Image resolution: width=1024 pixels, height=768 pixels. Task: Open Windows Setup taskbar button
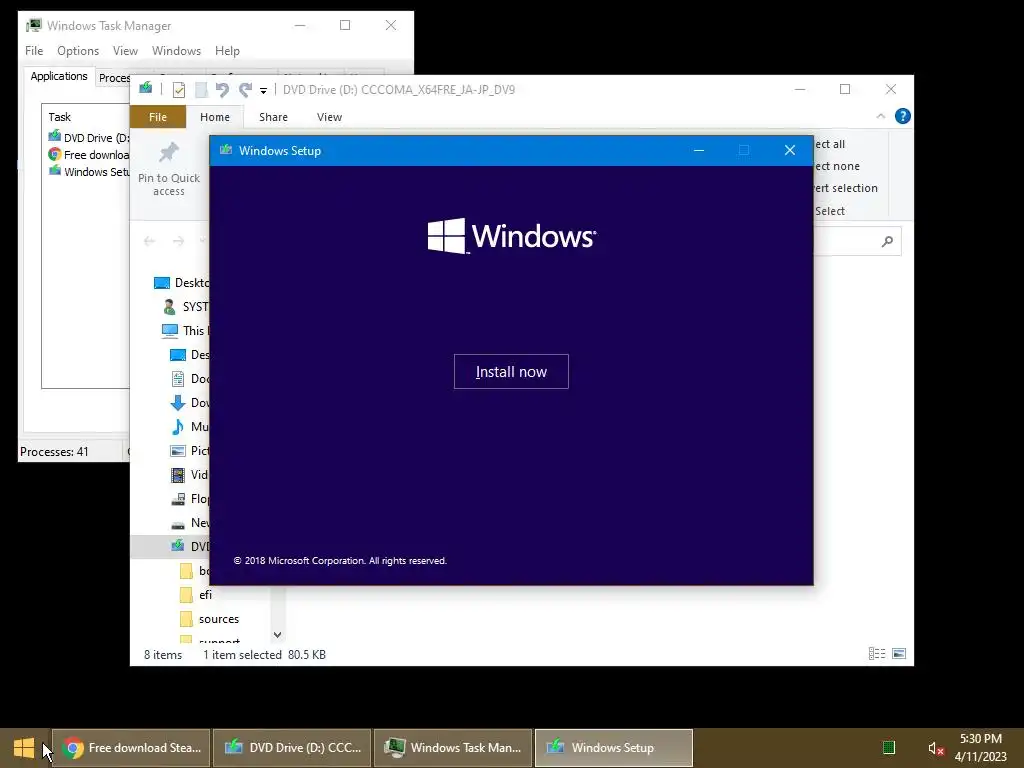(x=614, y=748)
